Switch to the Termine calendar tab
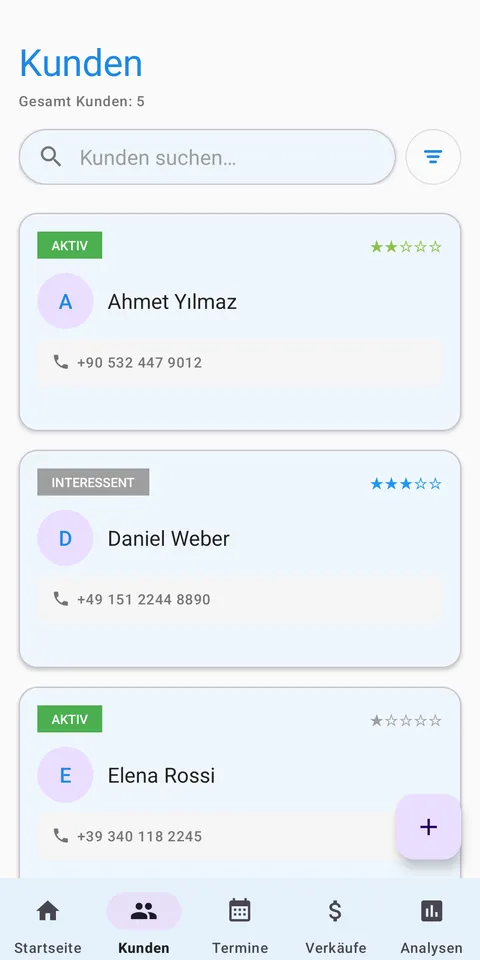 pyautogui.click(x=240, y=924)
